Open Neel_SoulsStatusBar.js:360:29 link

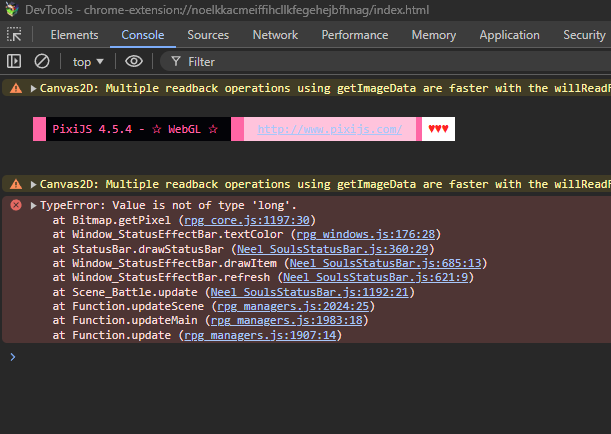(x=332, y=249)
